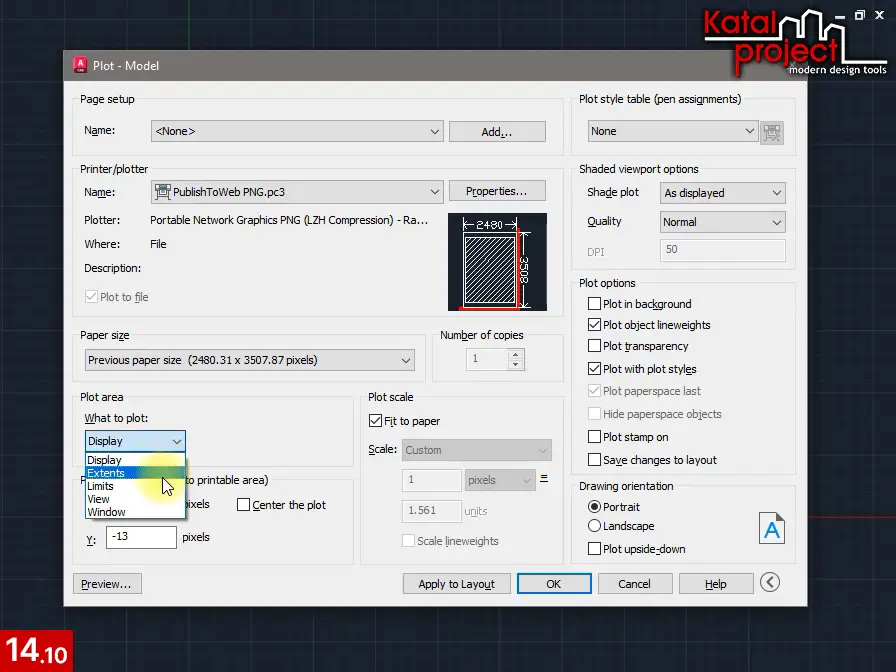The image size is (896, 672).
Task: Enable the Plot transparency checkbox
Action: click(x=594, y=345)
